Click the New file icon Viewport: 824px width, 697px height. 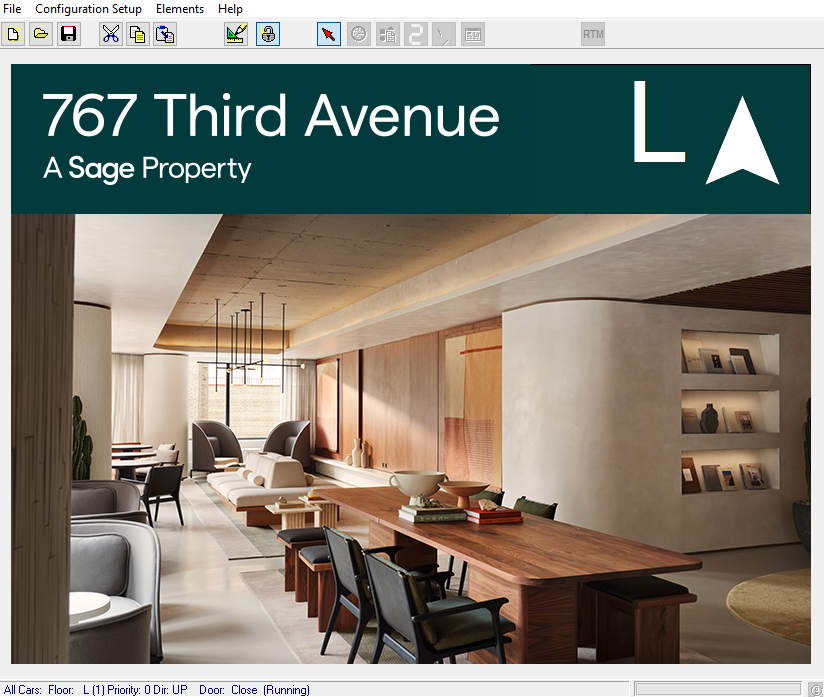pos(13,34)
